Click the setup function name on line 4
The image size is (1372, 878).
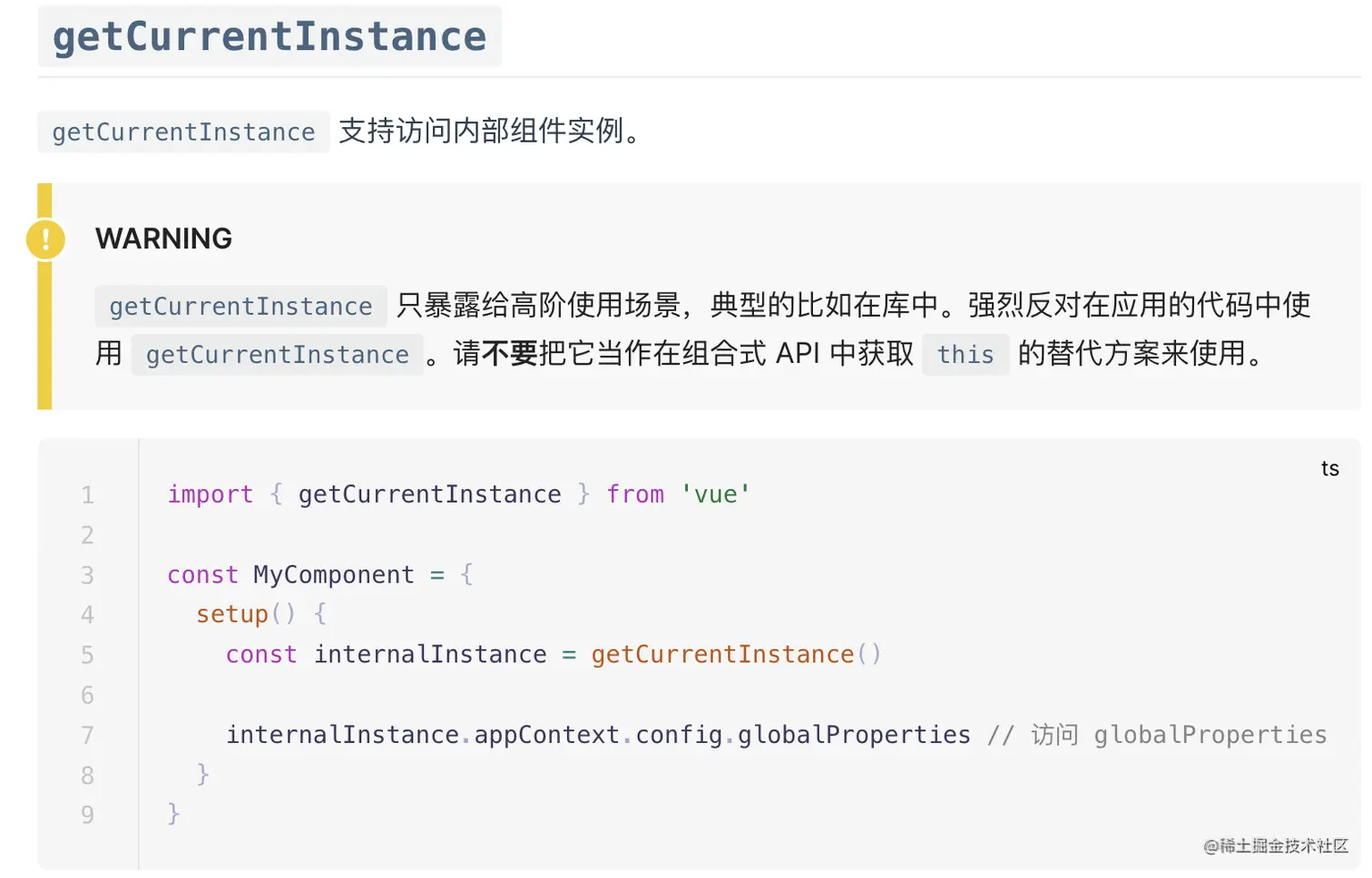point(232,615)
